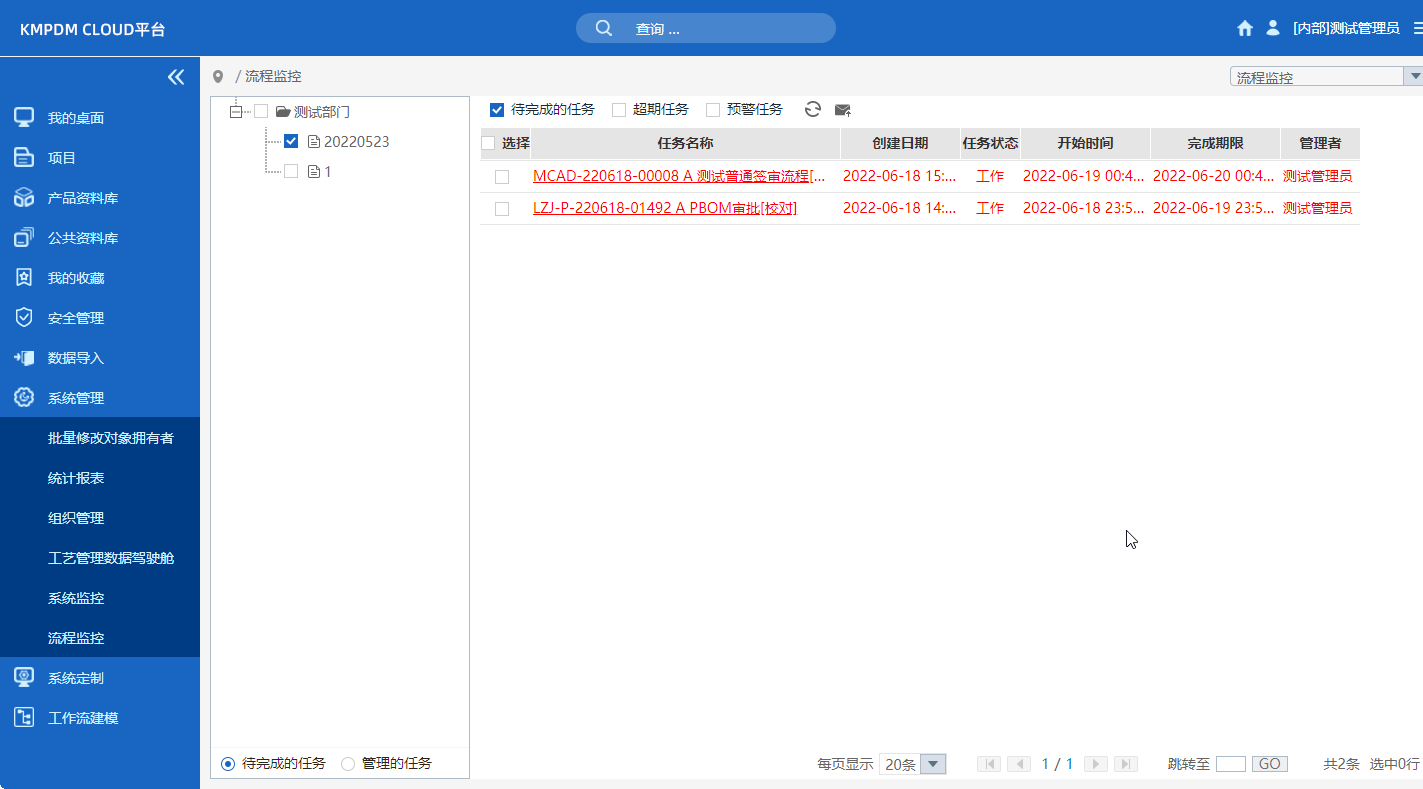Open the LZJ-P-220618-01492 PBOM task link
1423x789 pixels.
665,208
